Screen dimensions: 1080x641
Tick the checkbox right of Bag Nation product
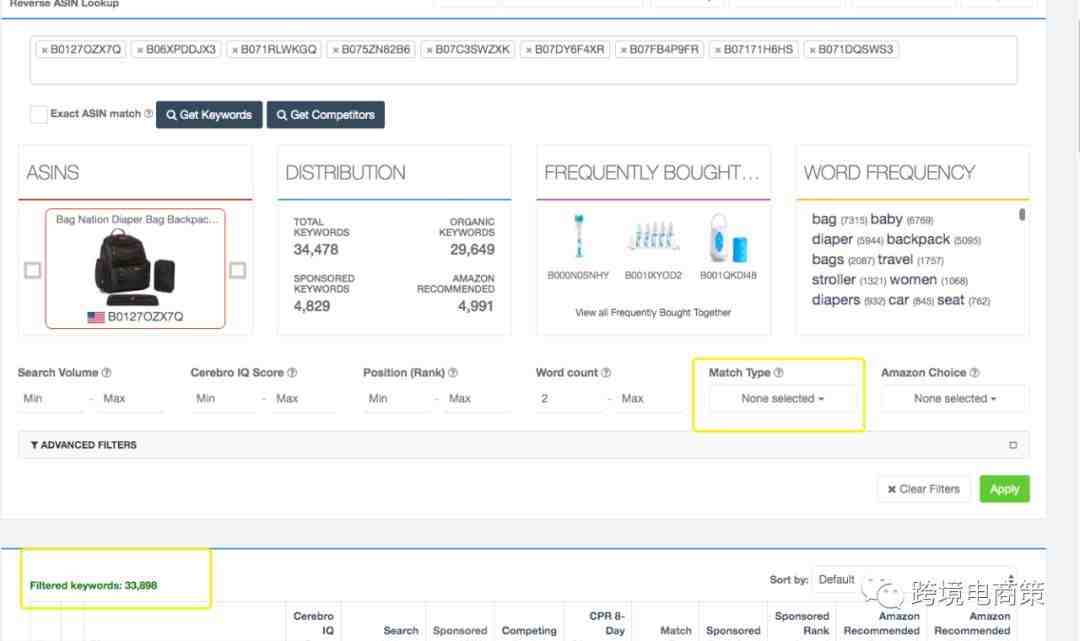pyautogui.click(x=237, y=271)
